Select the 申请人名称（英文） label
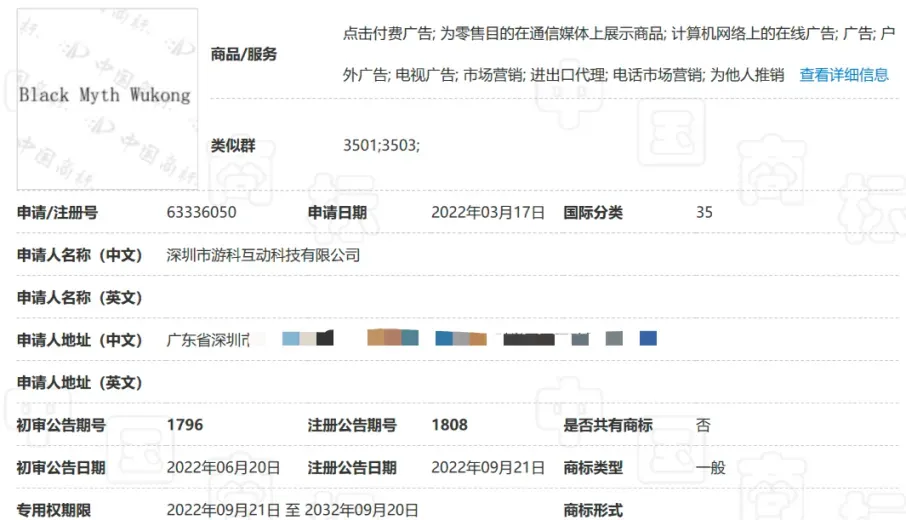 pos(80,298)
